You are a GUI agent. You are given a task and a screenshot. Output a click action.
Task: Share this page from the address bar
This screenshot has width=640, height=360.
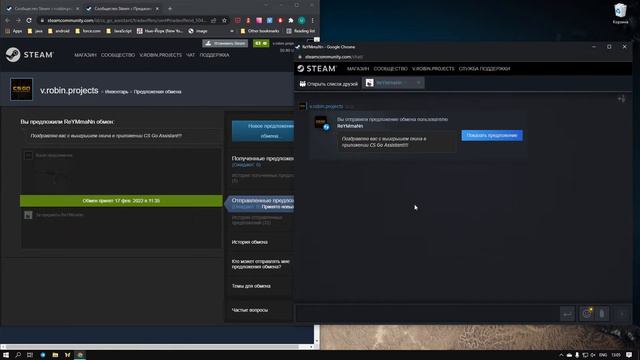[213, 20]
